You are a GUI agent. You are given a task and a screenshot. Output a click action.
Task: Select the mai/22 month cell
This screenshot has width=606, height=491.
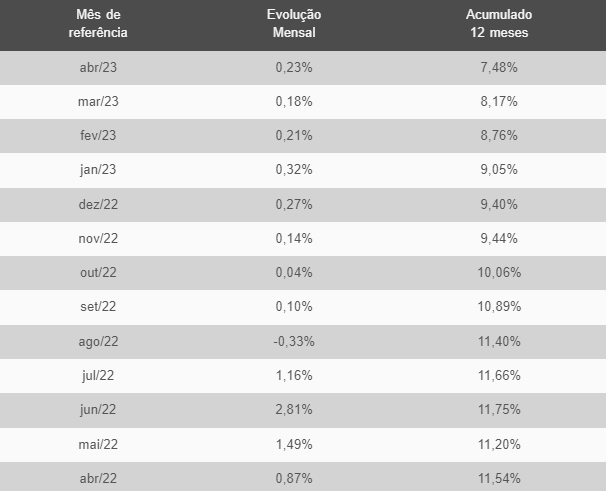98,443
